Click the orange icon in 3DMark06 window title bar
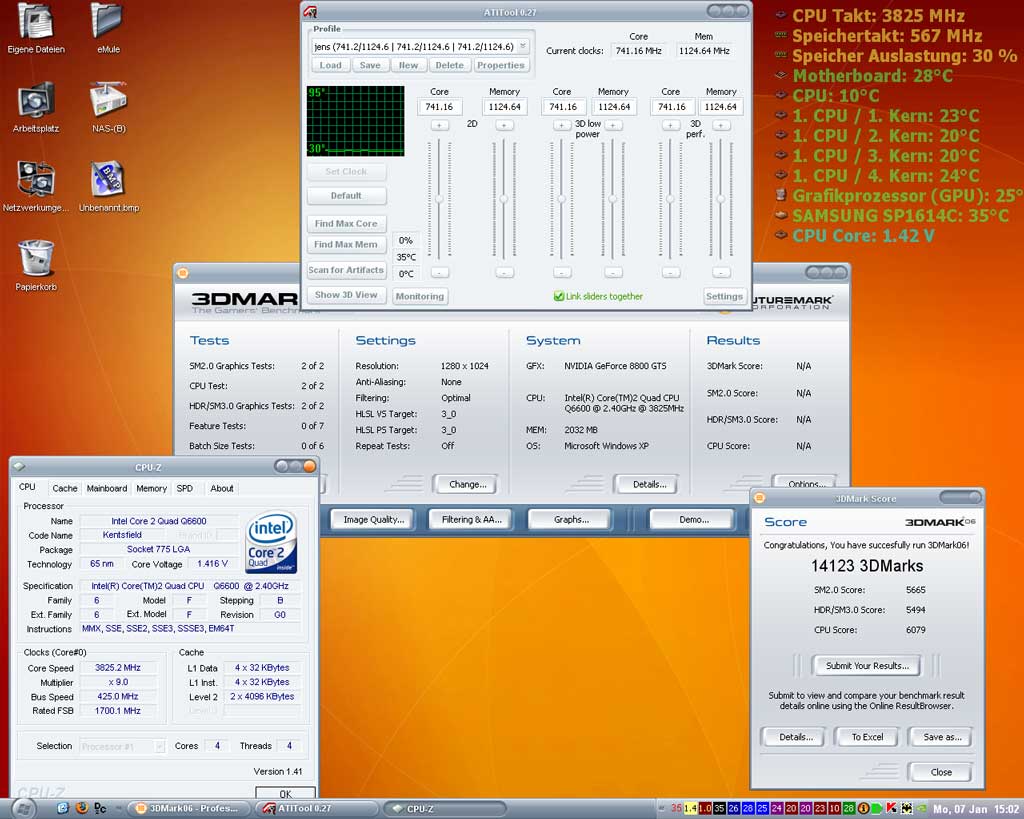 183,273
